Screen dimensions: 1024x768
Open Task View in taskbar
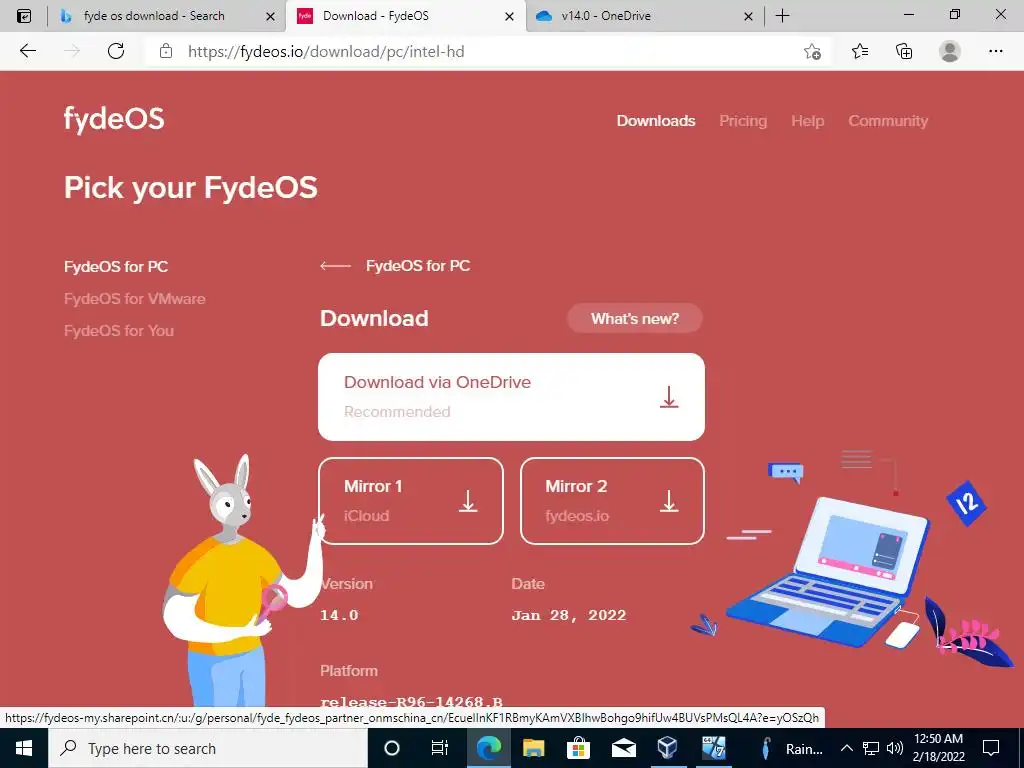(x=440, y=748)
